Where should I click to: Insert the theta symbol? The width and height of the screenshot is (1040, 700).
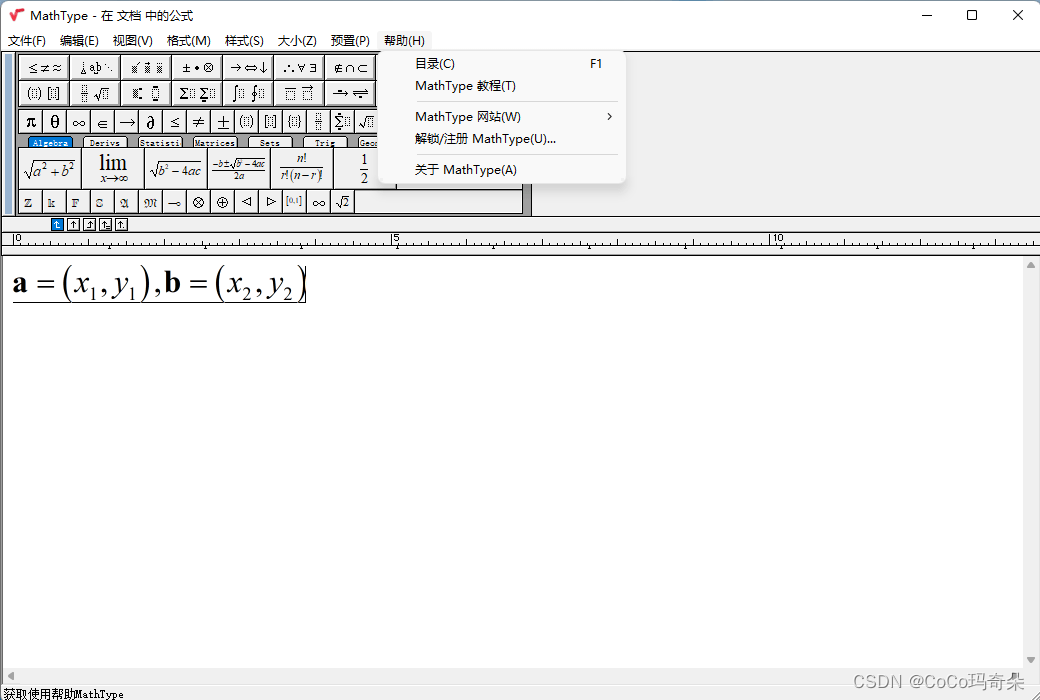55,122
